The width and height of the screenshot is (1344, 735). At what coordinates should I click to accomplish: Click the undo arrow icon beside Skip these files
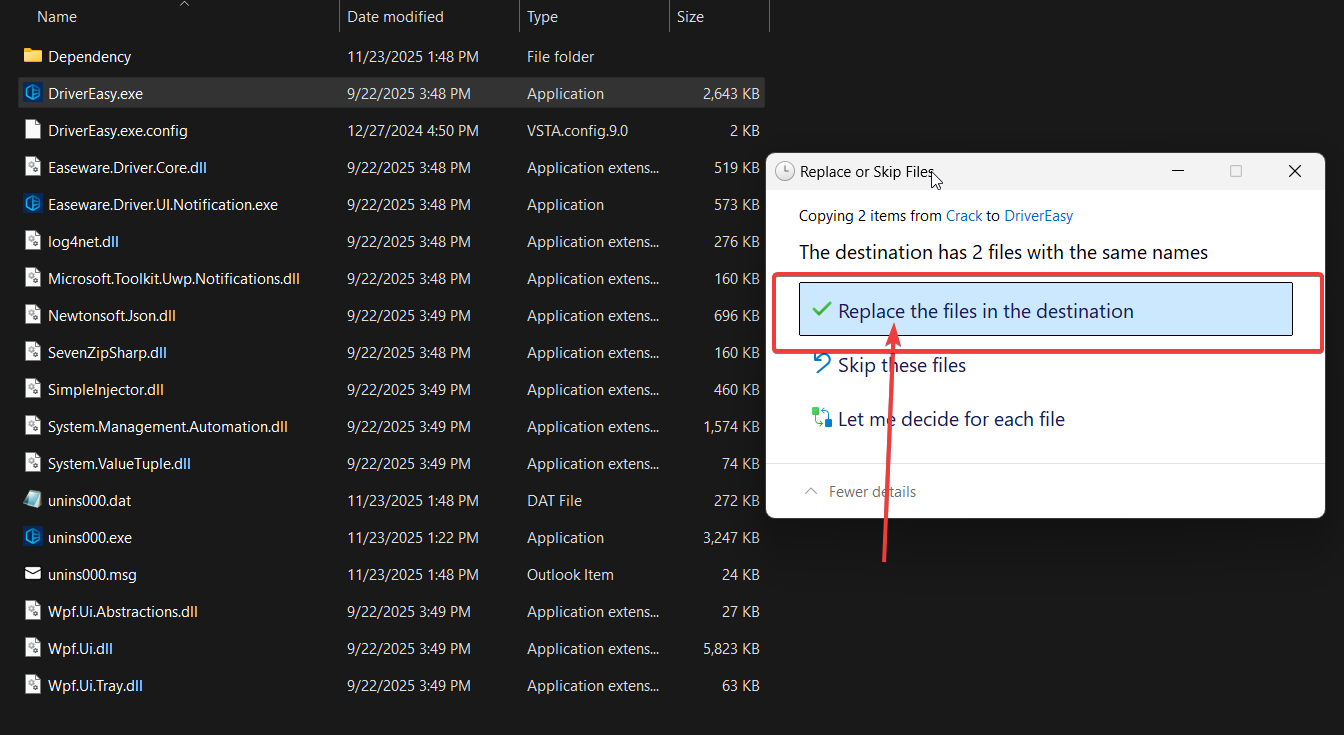[x=822, y=363]
